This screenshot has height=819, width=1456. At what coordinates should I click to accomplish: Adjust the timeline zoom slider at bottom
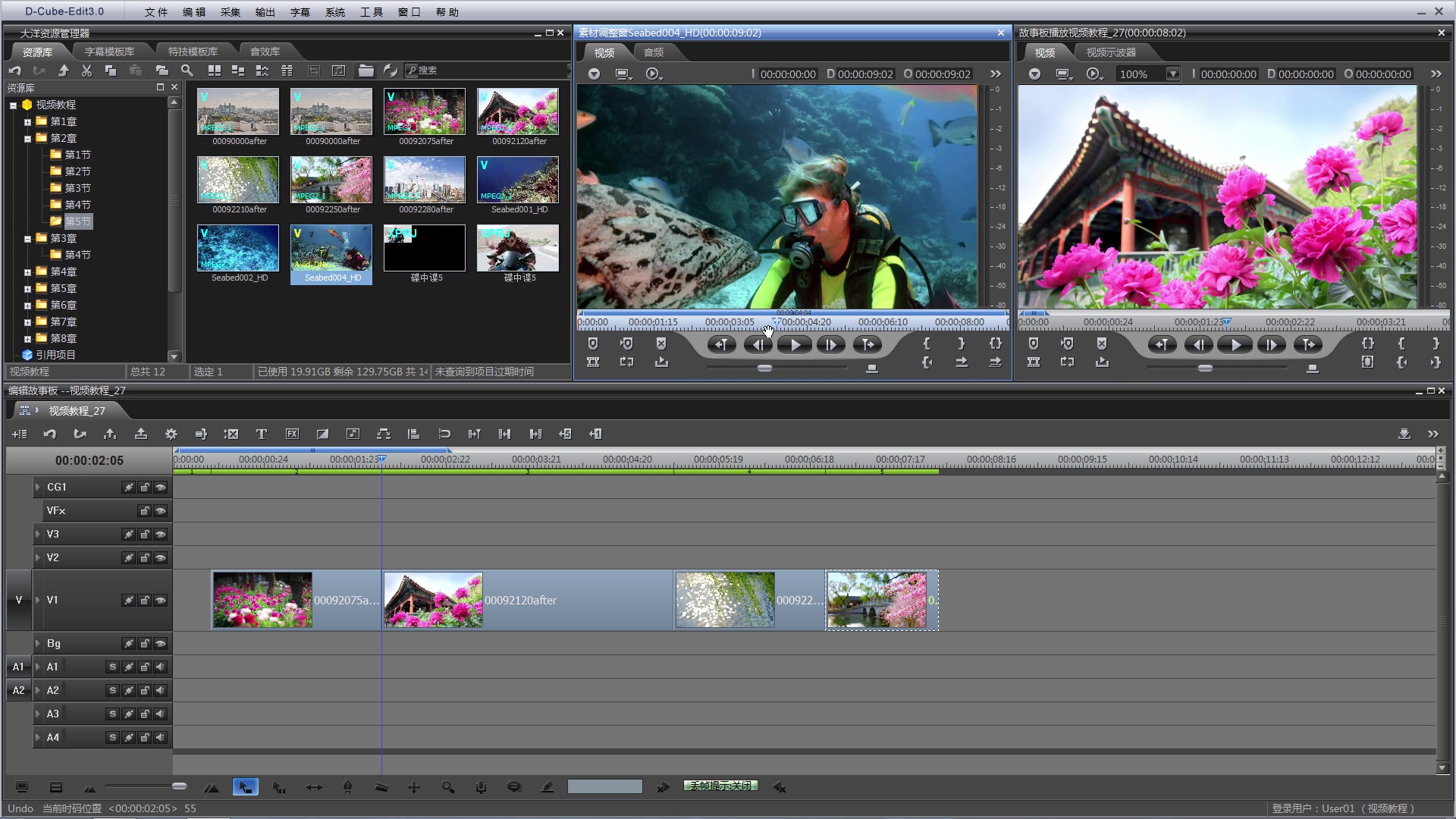coord(179,786)
